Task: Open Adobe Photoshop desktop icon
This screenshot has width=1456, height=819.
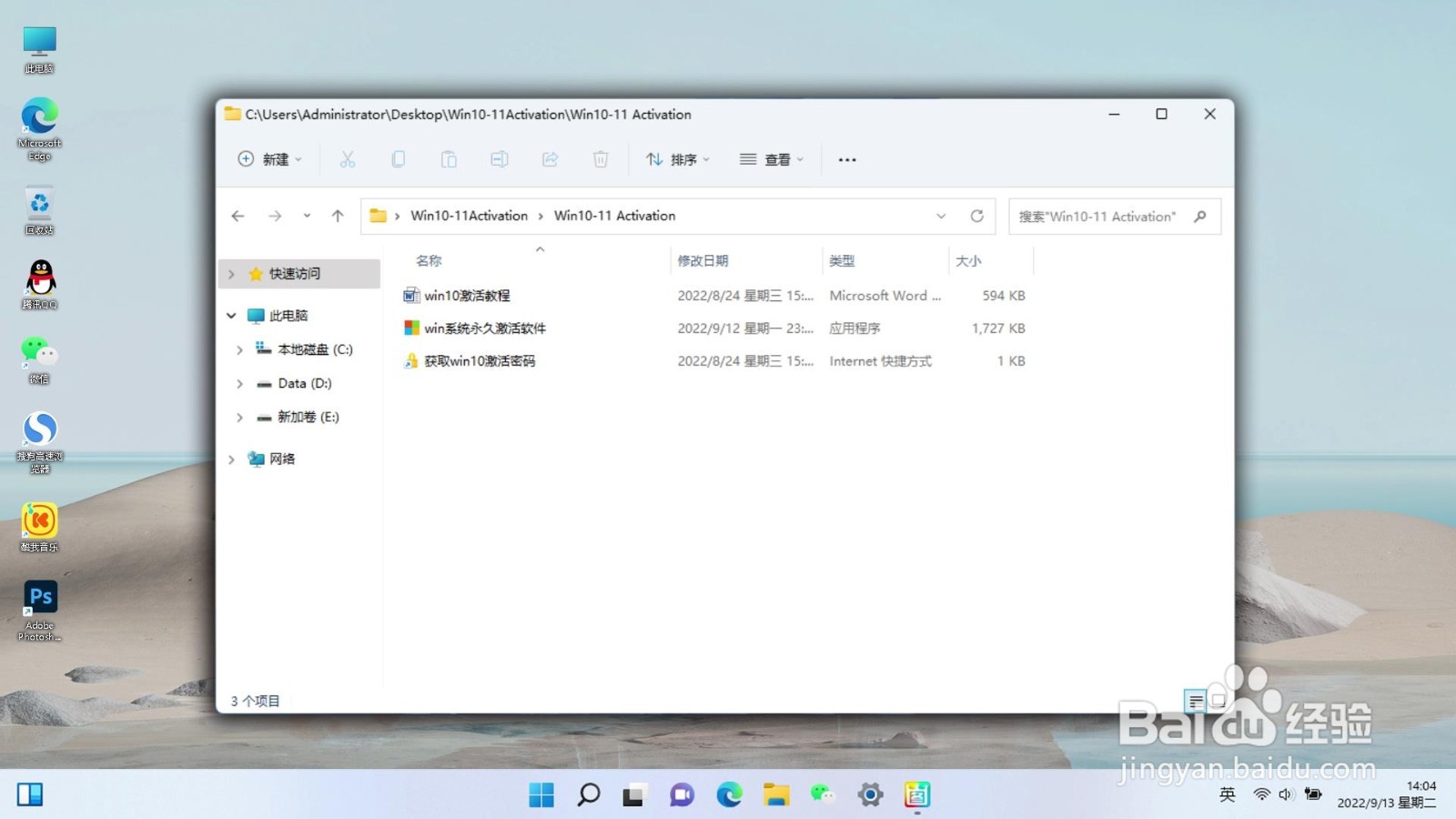Action: coord(39,611)
